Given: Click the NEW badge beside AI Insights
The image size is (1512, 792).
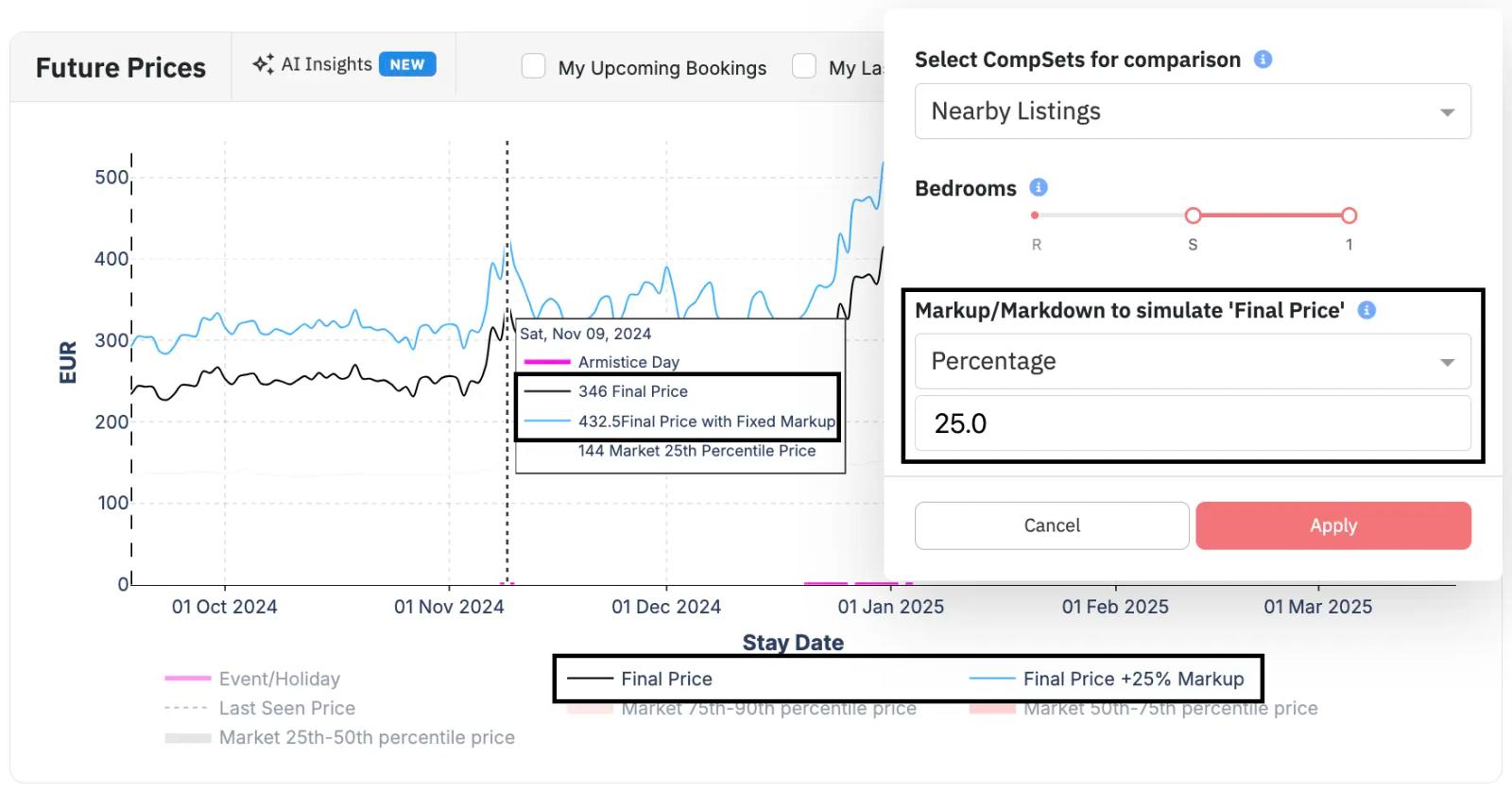Looking at the screenshot, I should click(x=407, y=64).
